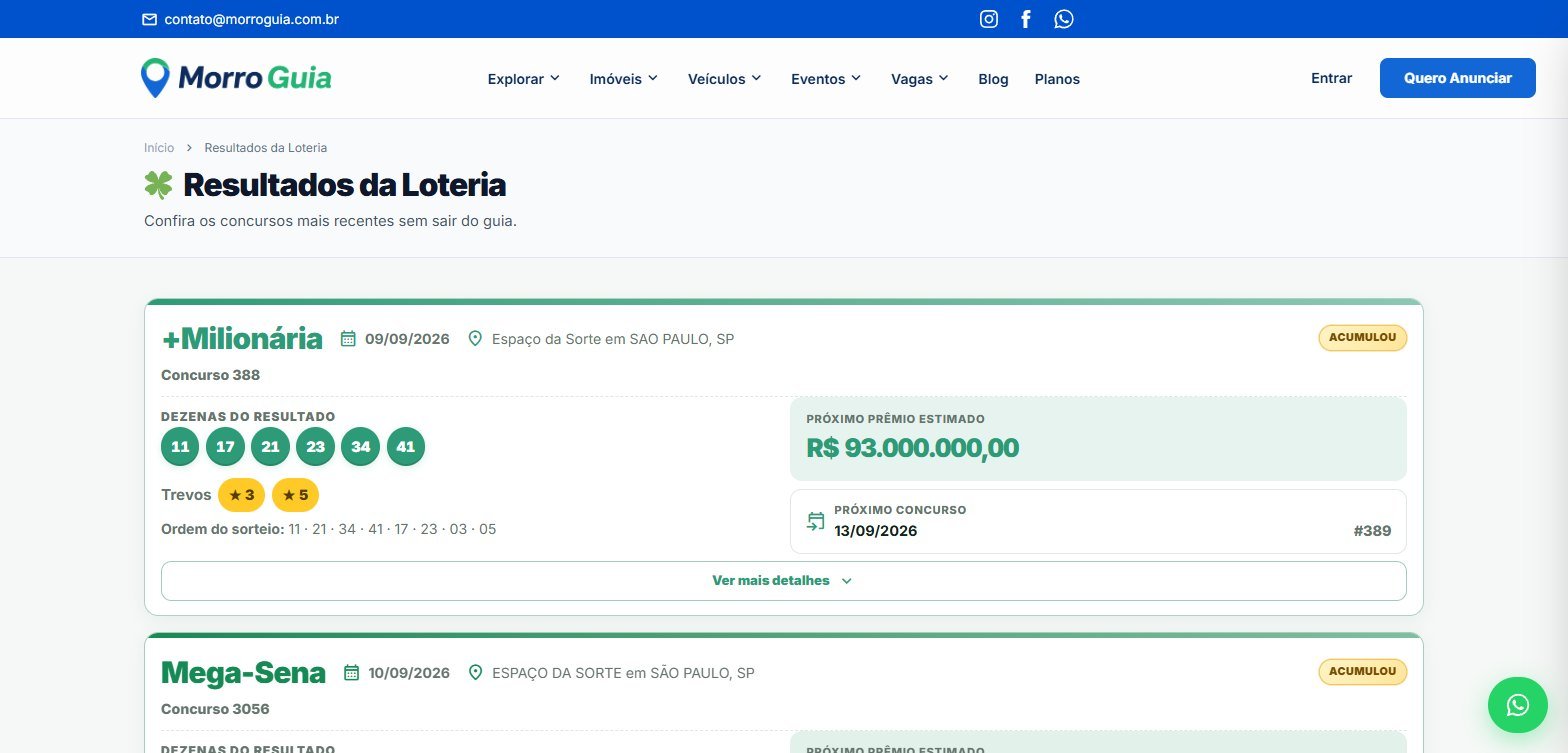Click the location pin beside Espaço da Sorte
This screenshot has width=1568, height=753.
coord(475,339)
